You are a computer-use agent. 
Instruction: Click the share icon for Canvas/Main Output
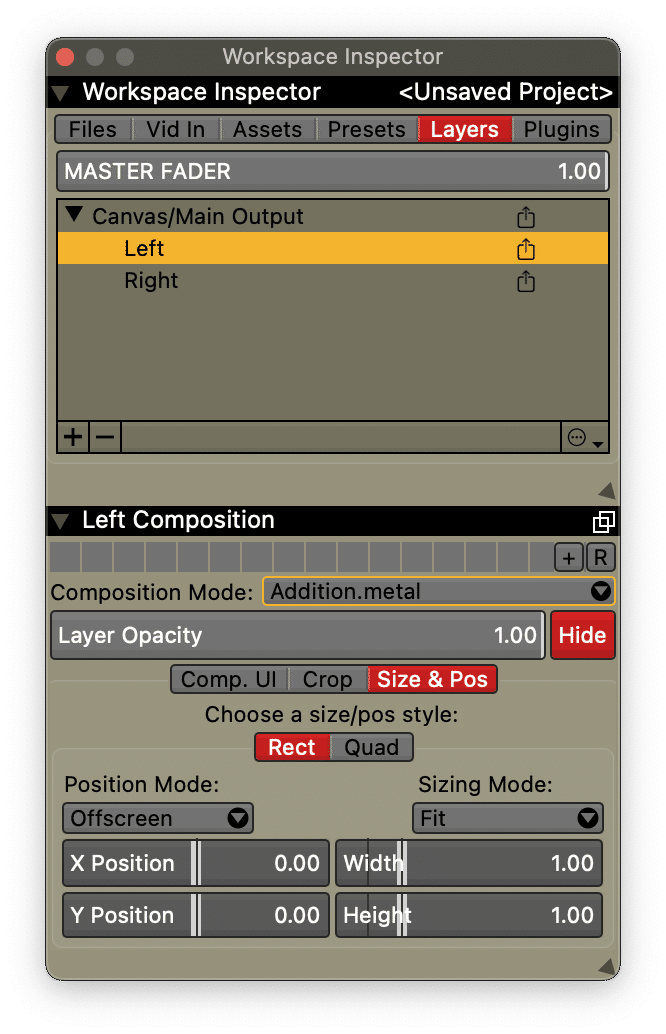[x=525, y=217]
